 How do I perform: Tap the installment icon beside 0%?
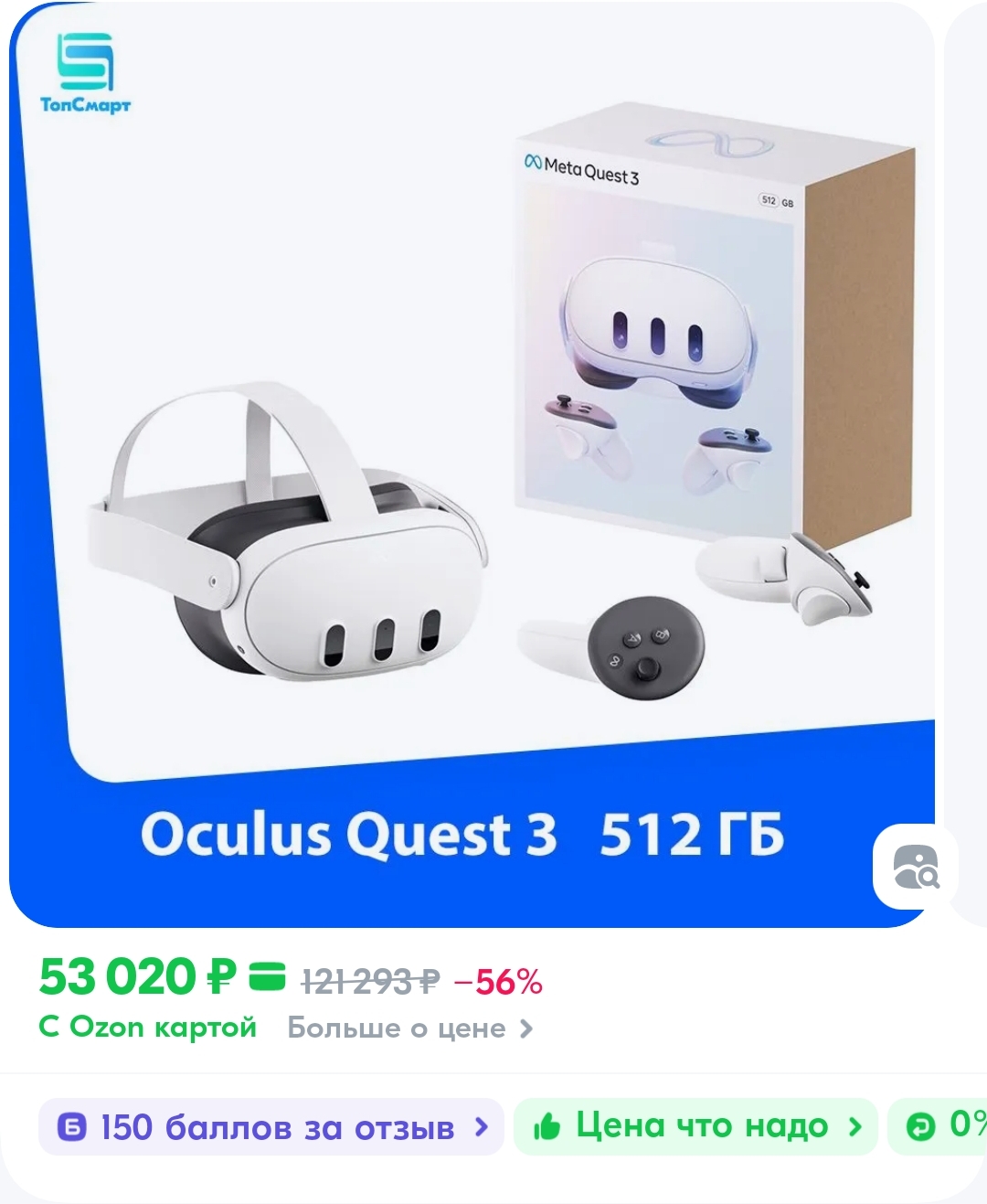pos(921,1126)
